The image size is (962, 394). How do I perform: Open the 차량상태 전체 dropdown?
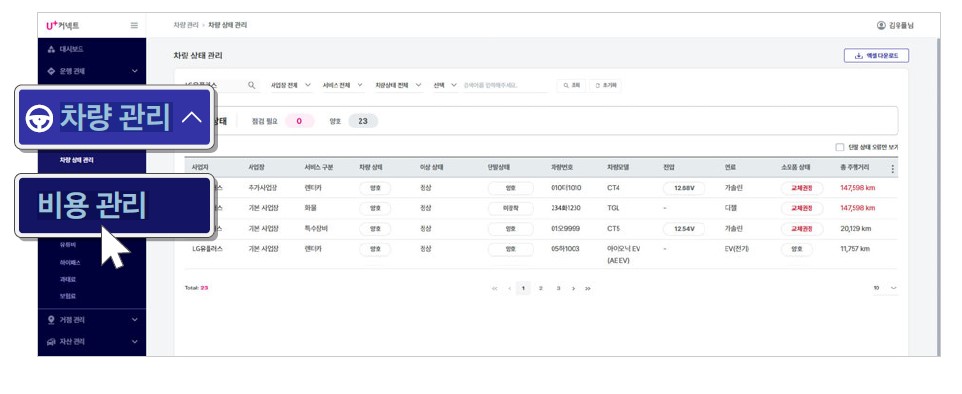(x=399, y=85)
